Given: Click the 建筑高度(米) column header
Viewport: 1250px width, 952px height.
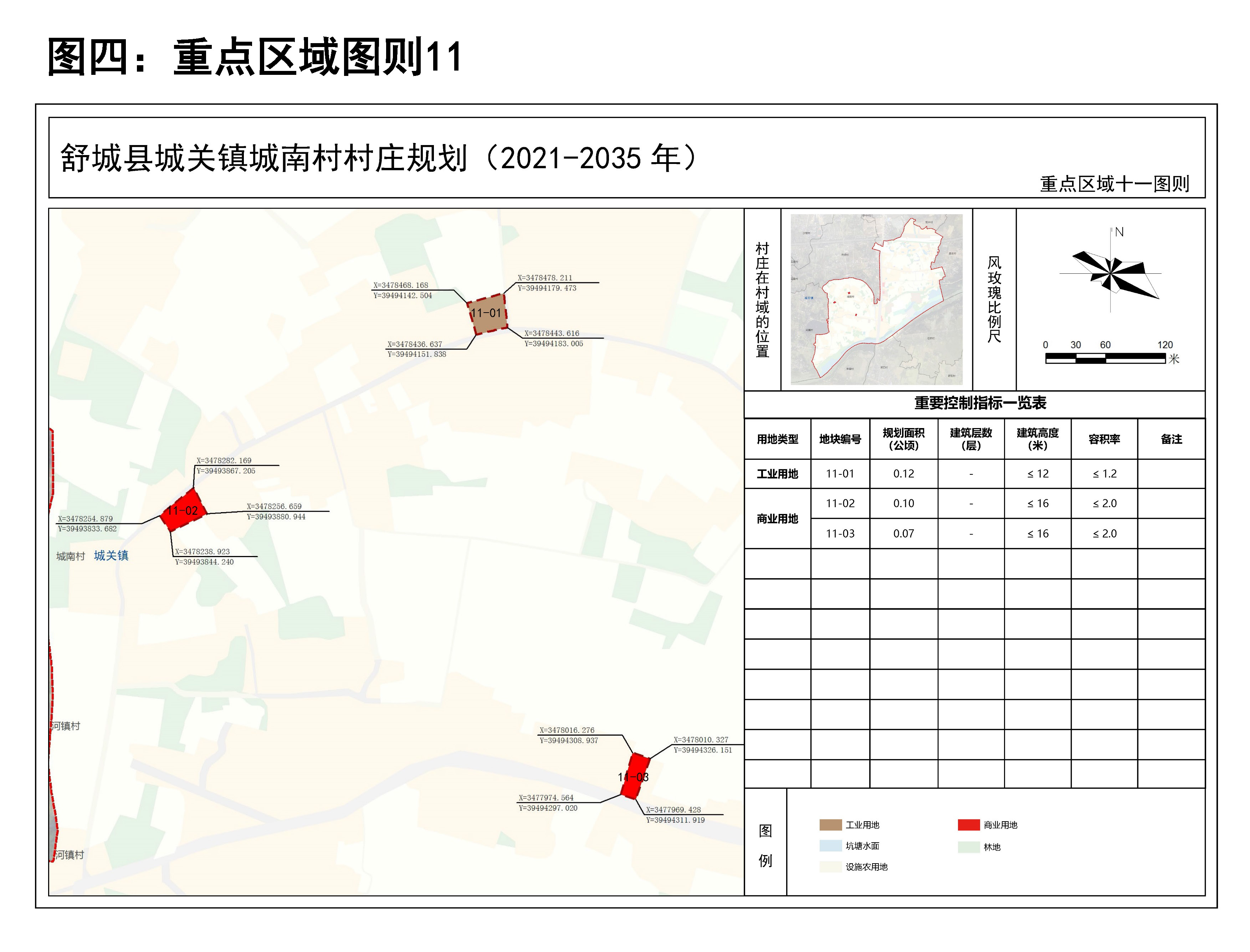Looking at the screenshot, I should tap(1038, 439).
